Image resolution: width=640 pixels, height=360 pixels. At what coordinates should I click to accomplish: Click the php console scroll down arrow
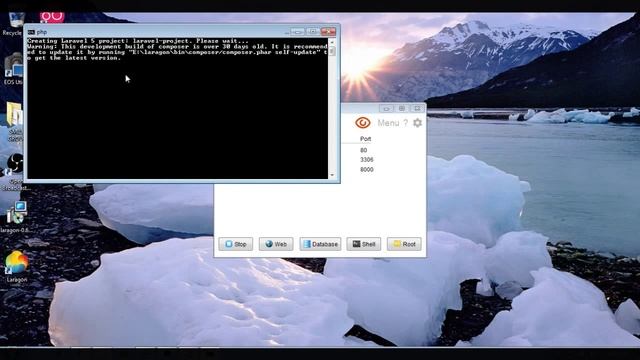coord(332,176)
